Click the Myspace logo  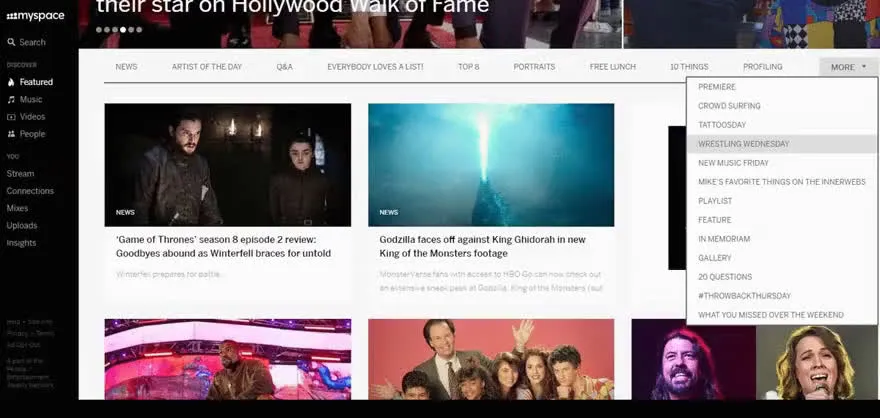[x=35, y=16]
